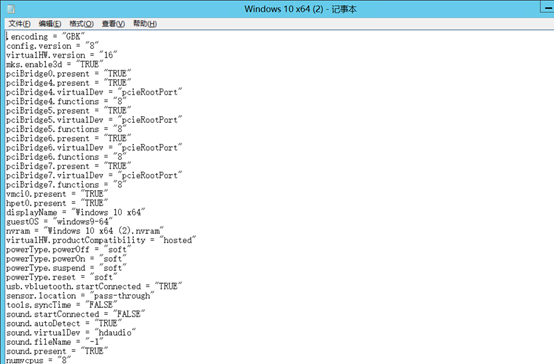554x364 pixels.
Task: Click the vmci0.present = "TRUE" line
Action: (x=57, y=194)
